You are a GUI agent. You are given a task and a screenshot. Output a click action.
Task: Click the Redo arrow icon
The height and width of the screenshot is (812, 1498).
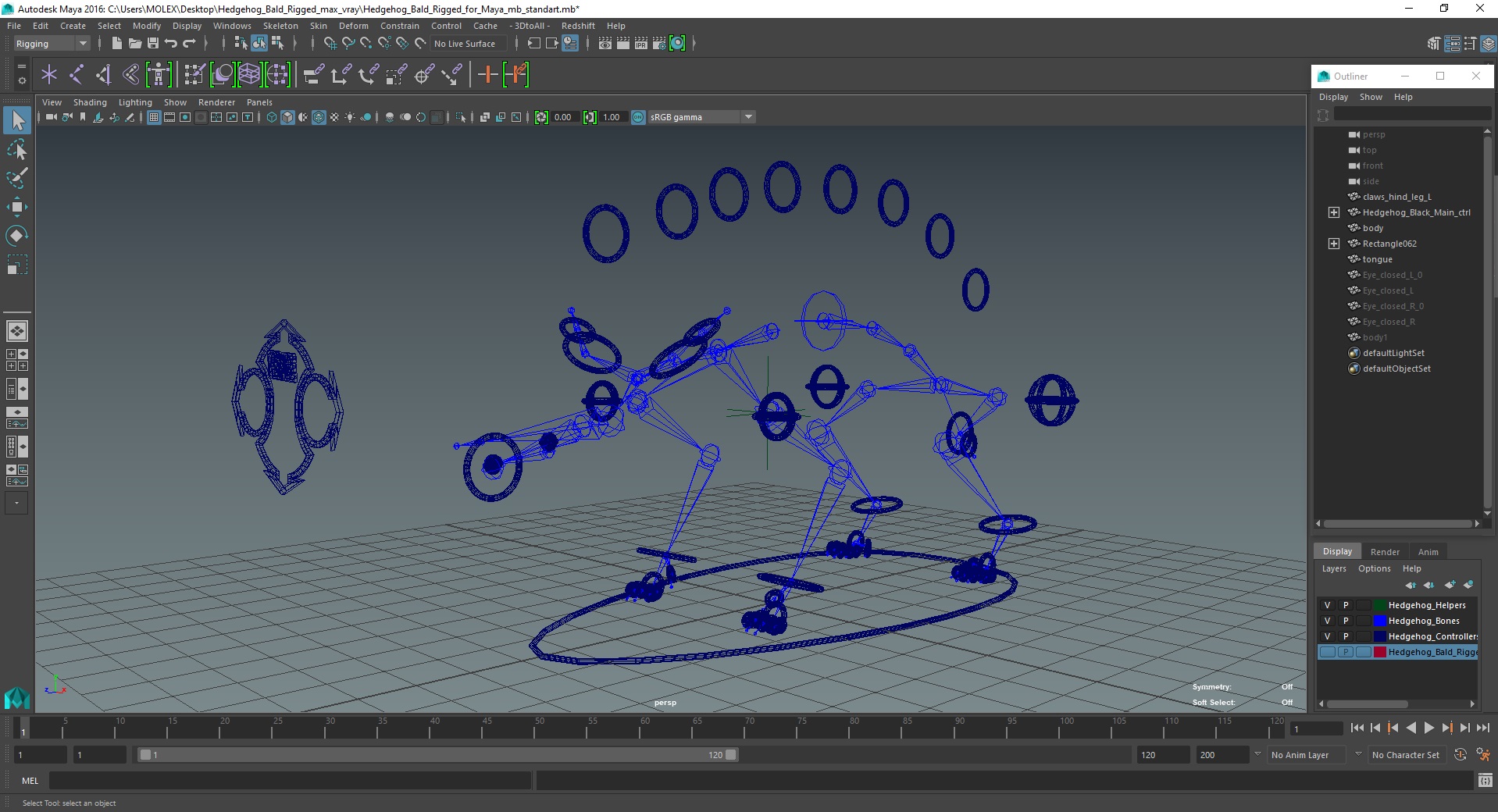189,44
